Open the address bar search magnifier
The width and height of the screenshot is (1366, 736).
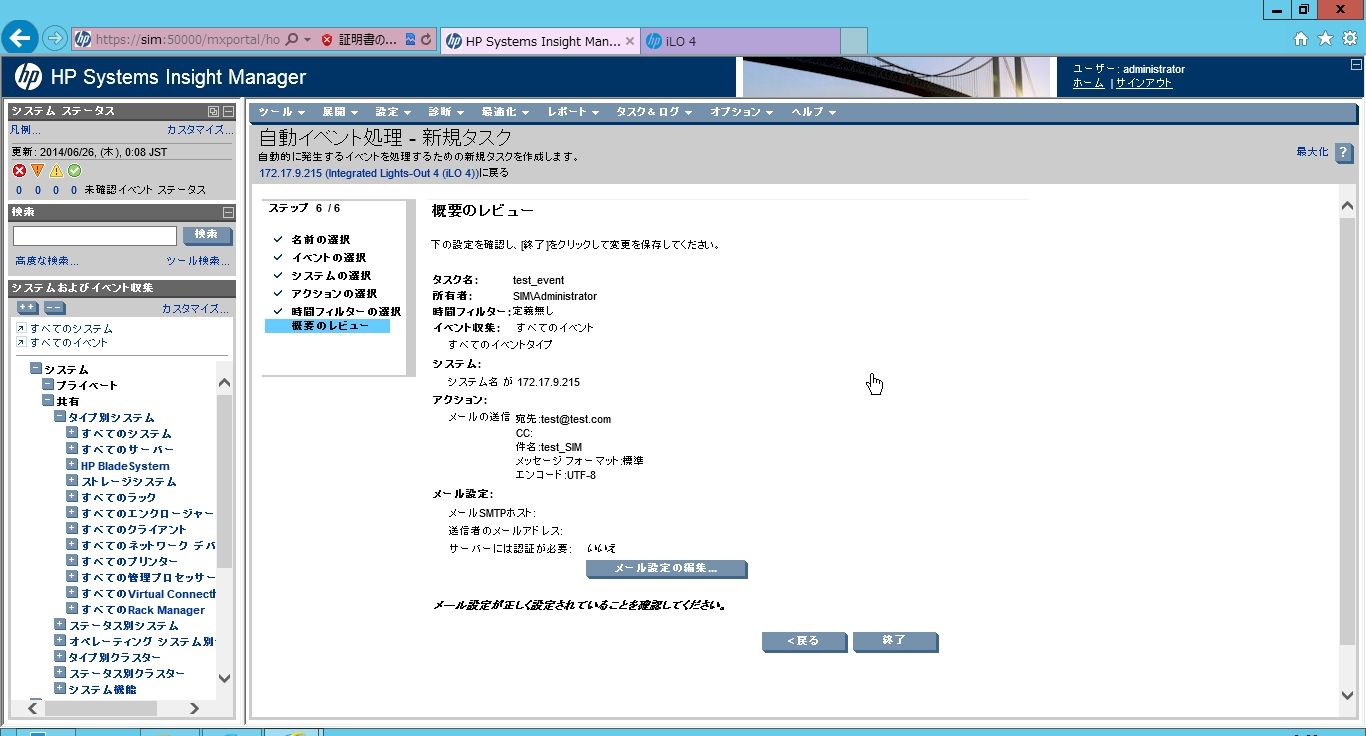(292, 40)
